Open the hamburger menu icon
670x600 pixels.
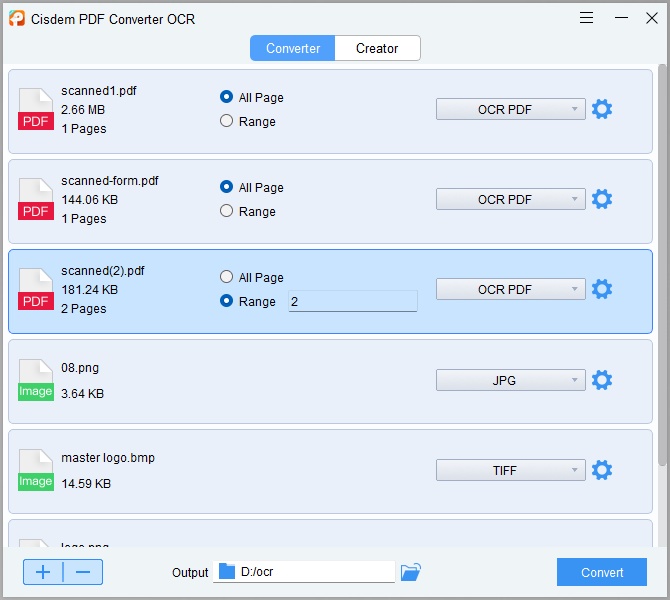point(586,18)
